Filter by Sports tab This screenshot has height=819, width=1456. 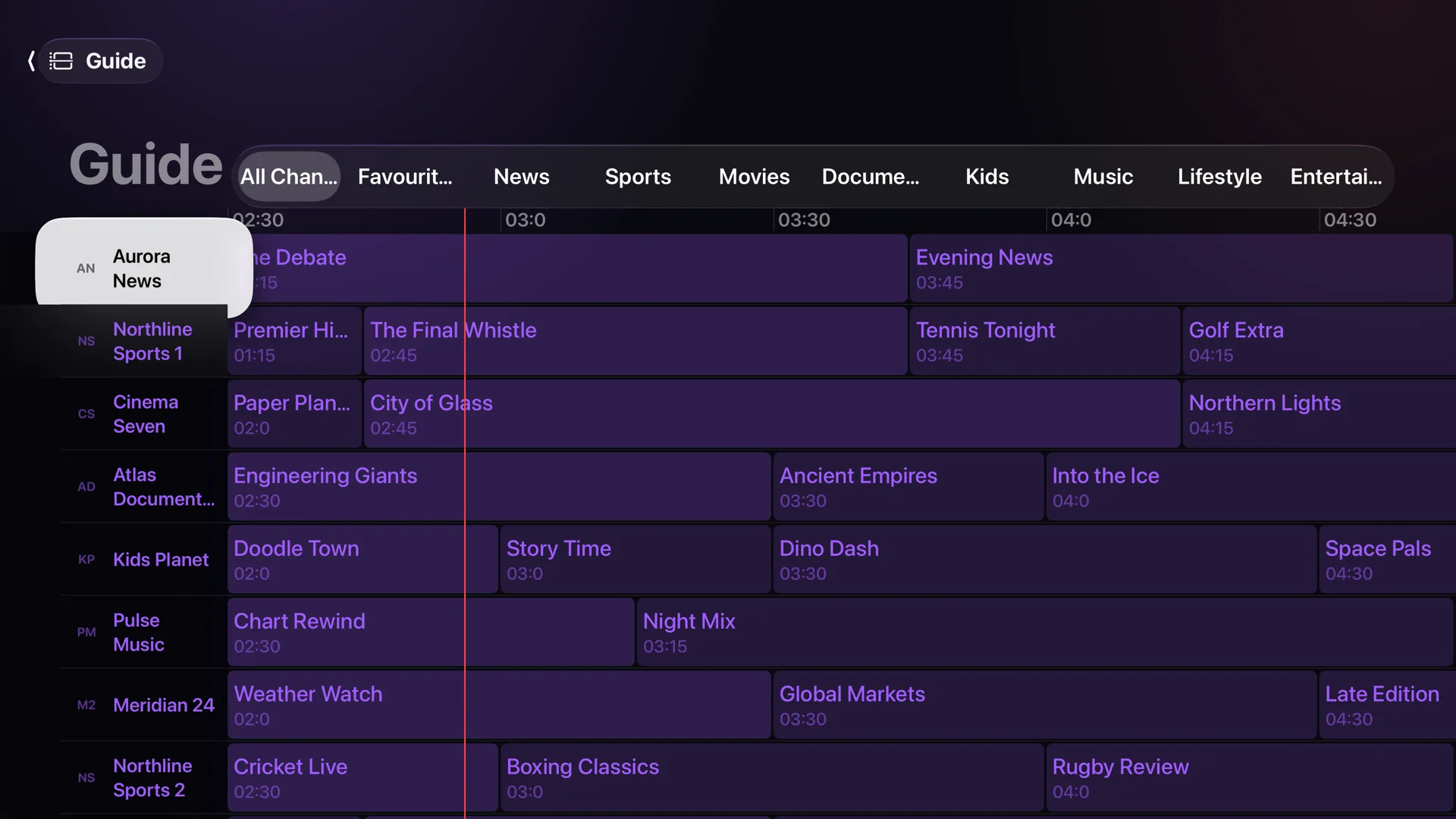638,177
